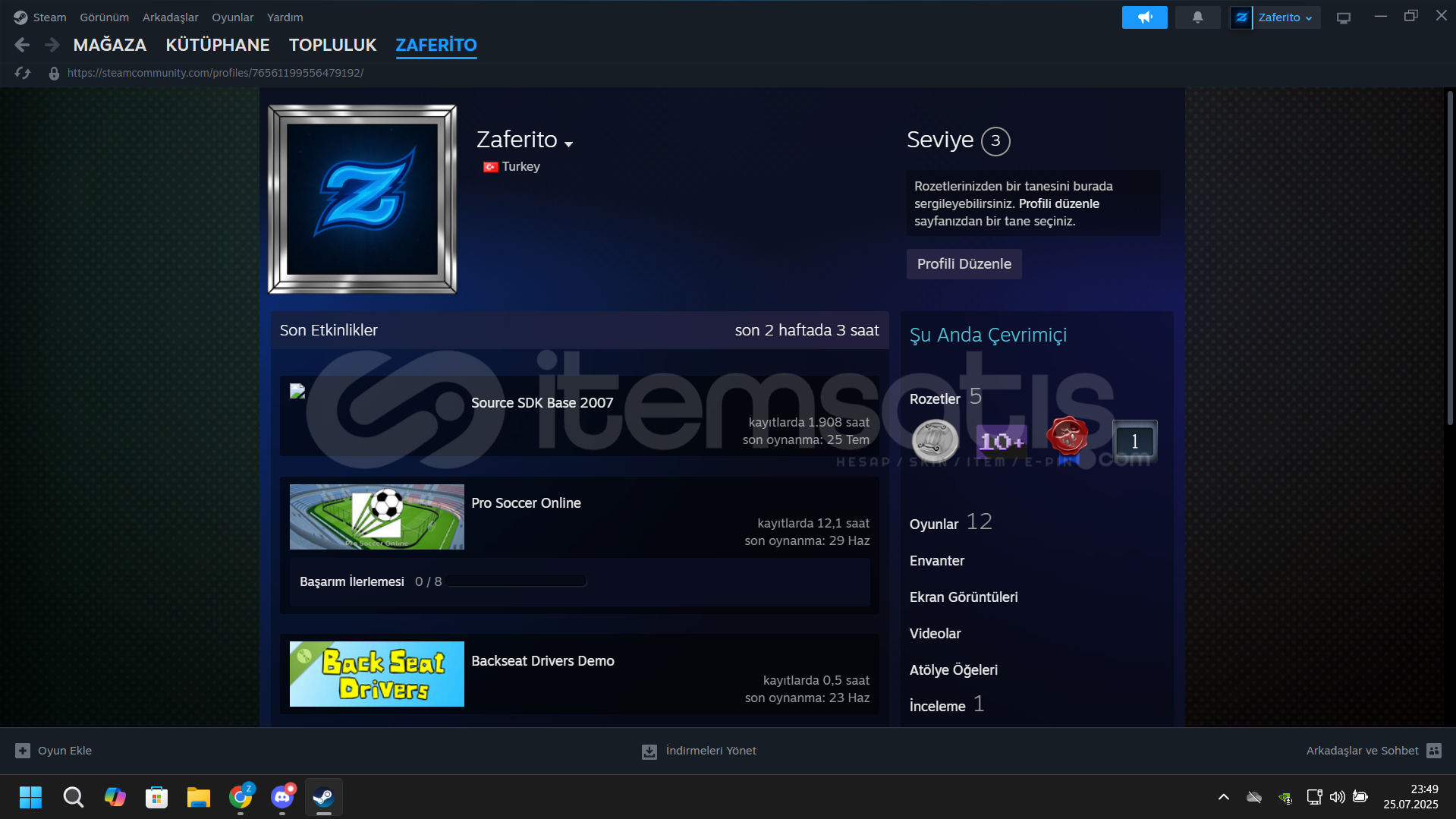The image size is (1456, 819).
Task: Reload the page with the refresh icon
Action: 23,73
